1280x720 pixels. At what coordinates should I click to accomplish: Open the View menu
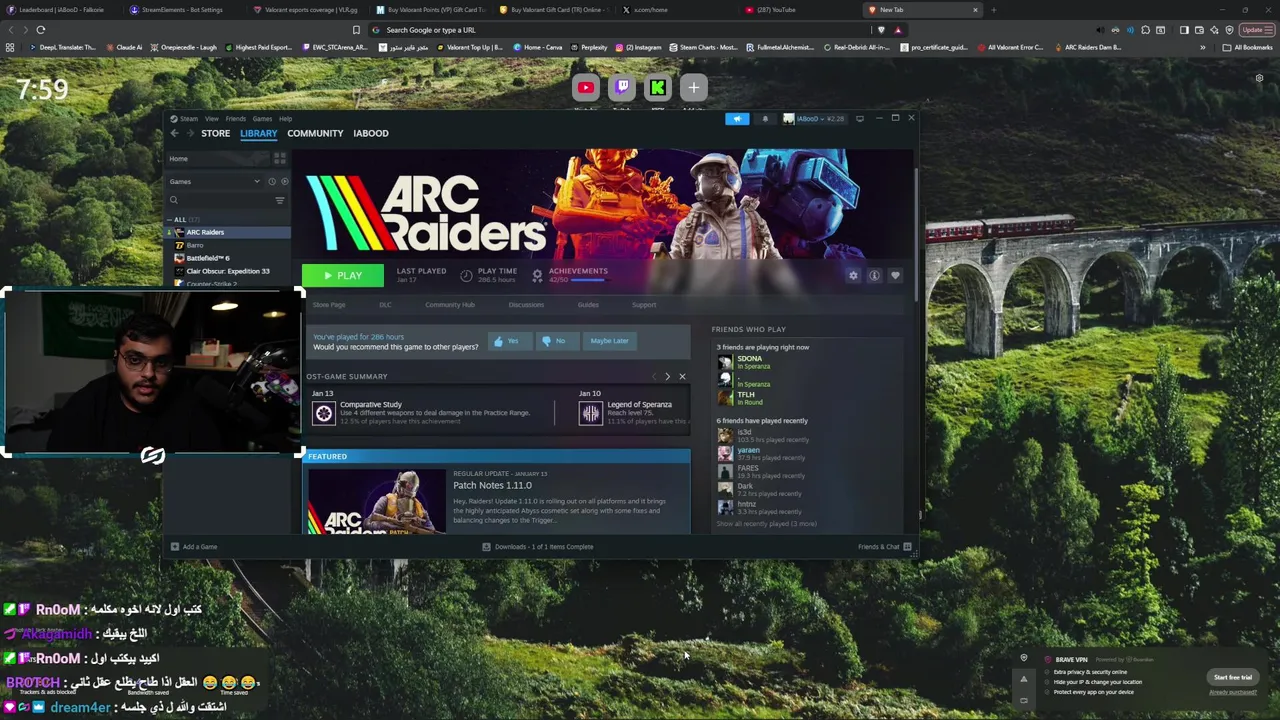click(x=211, y=119)
